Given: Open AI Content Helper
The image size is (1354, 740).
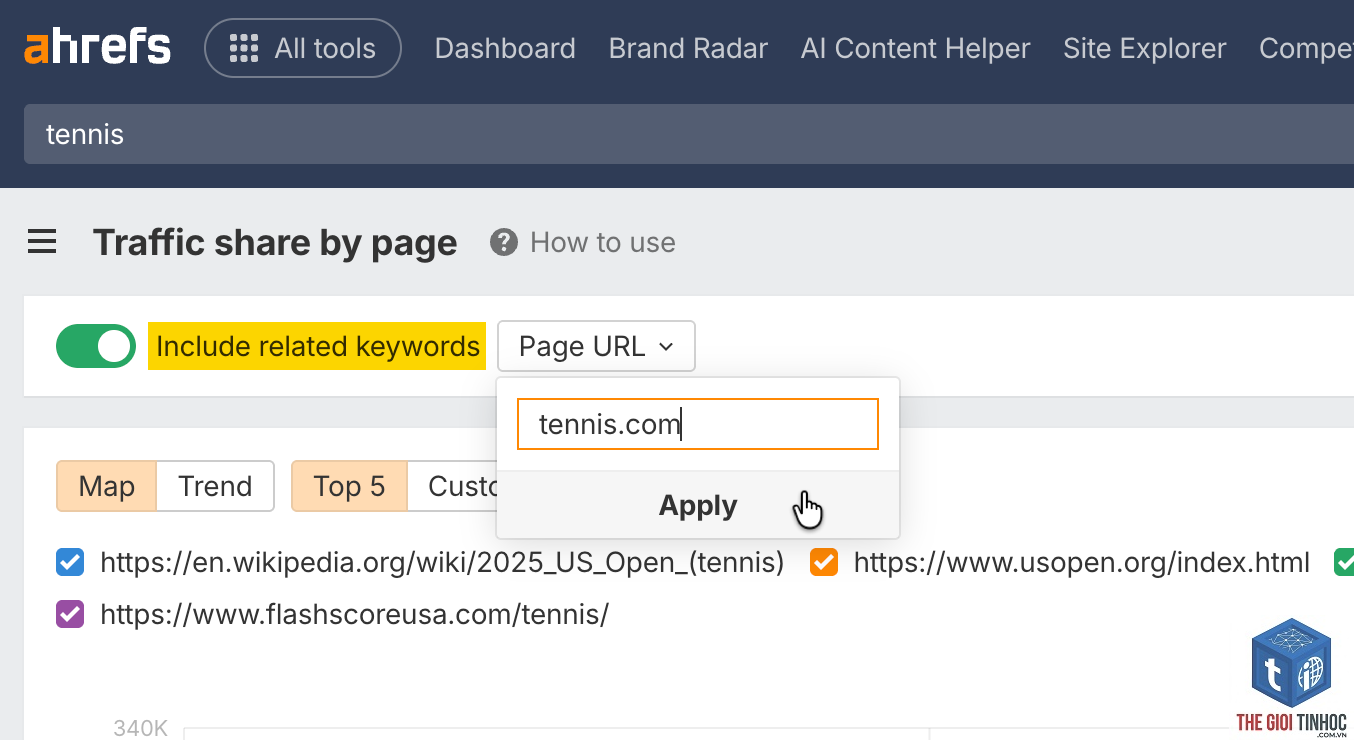Looking at the screenshot, I should point(915,48).
